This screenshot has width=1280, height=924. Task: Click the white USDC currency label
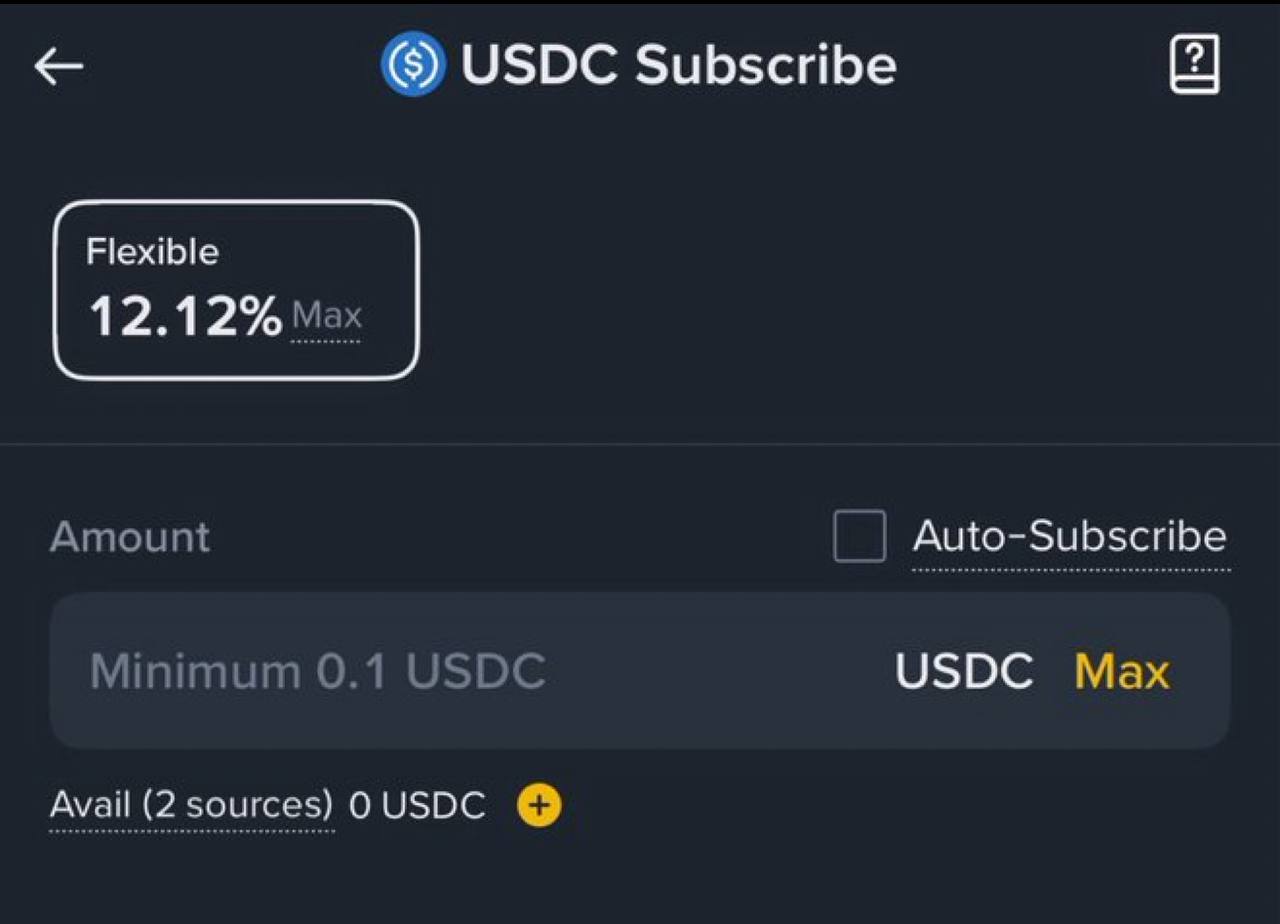point(964,671)
